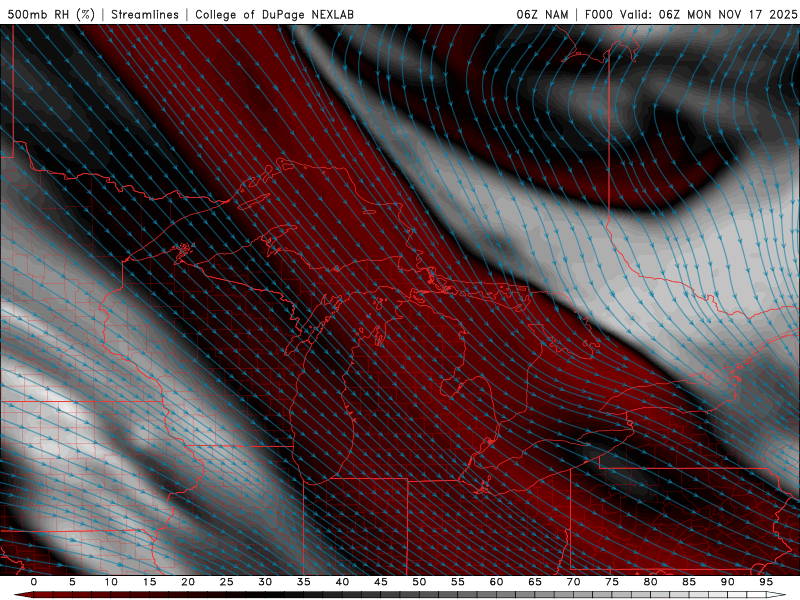Click the "85" legend value
The image size is (800, 600).
[x=689, y=582]
